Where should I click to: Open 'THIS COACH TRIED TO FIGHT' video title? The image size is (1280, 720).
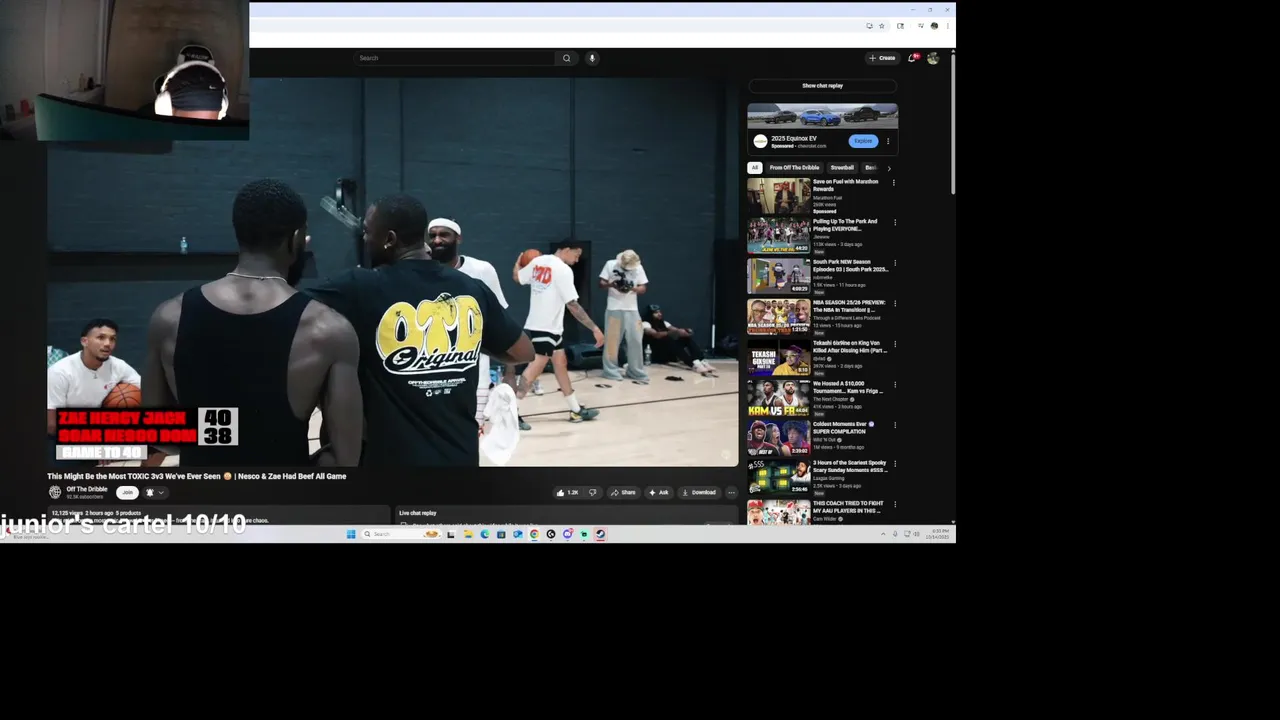(x=848, y=507)
